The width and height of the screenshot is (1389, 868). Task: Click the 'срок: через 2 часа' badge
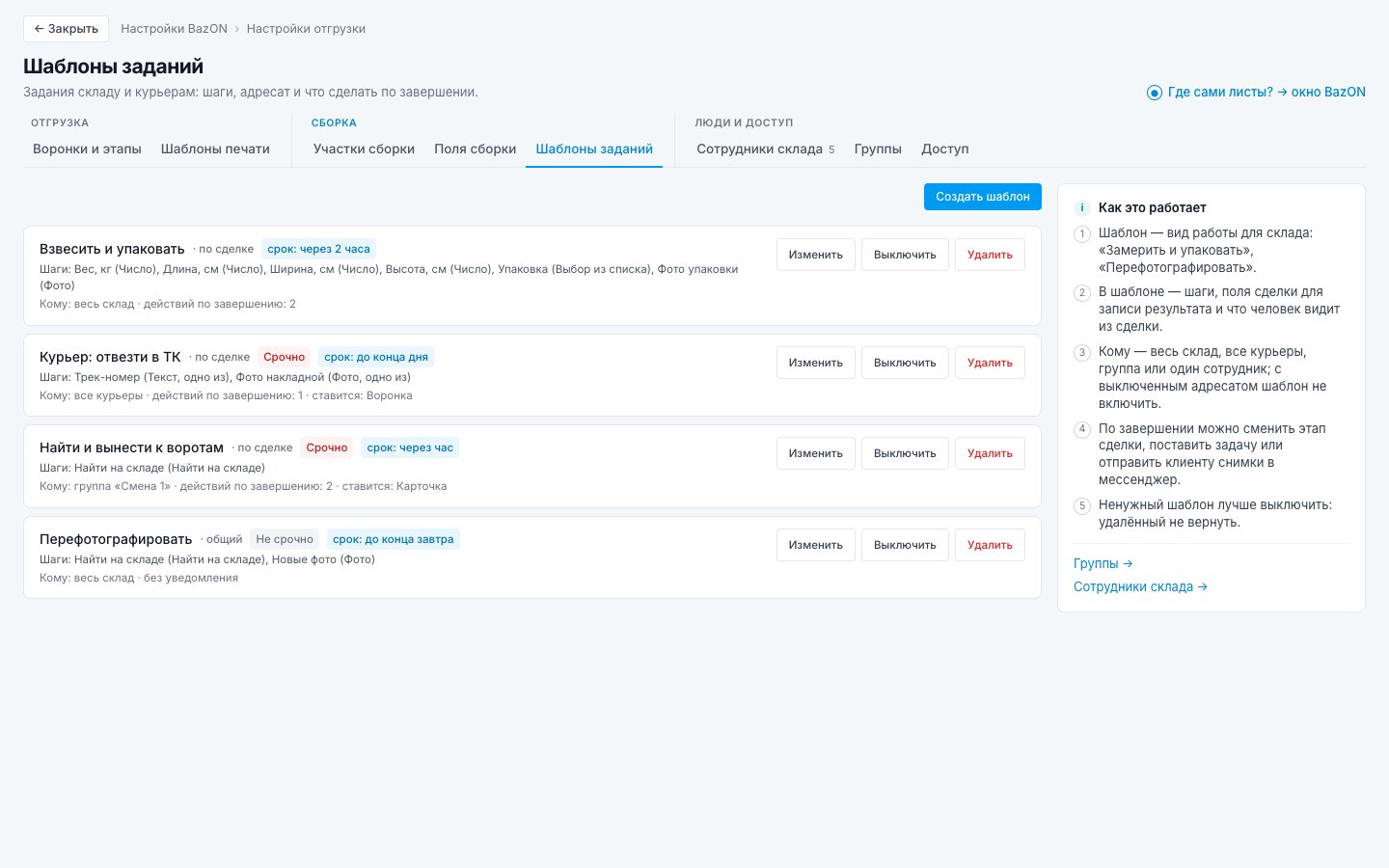point(318,249)
